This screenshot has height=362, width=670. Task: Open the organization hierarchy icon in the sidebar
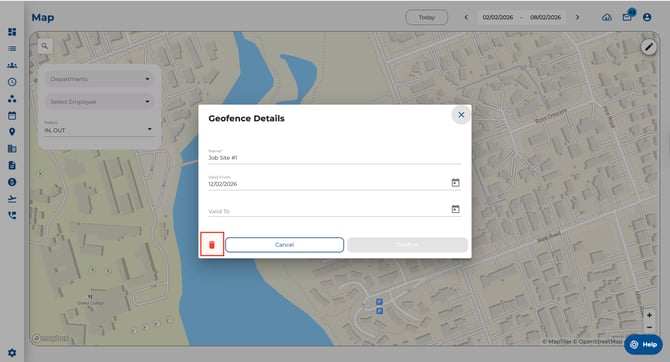[12, 99]
